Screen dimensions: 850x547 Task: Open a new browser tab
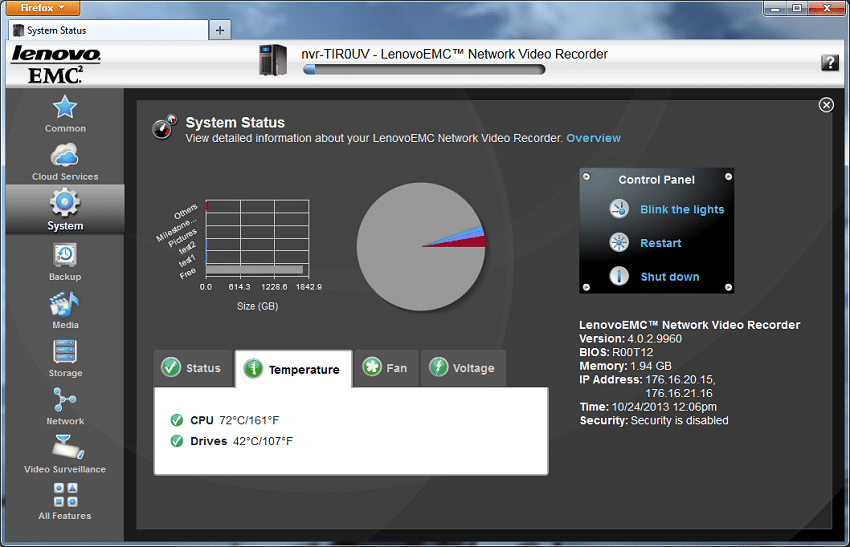tap(220, 30)
